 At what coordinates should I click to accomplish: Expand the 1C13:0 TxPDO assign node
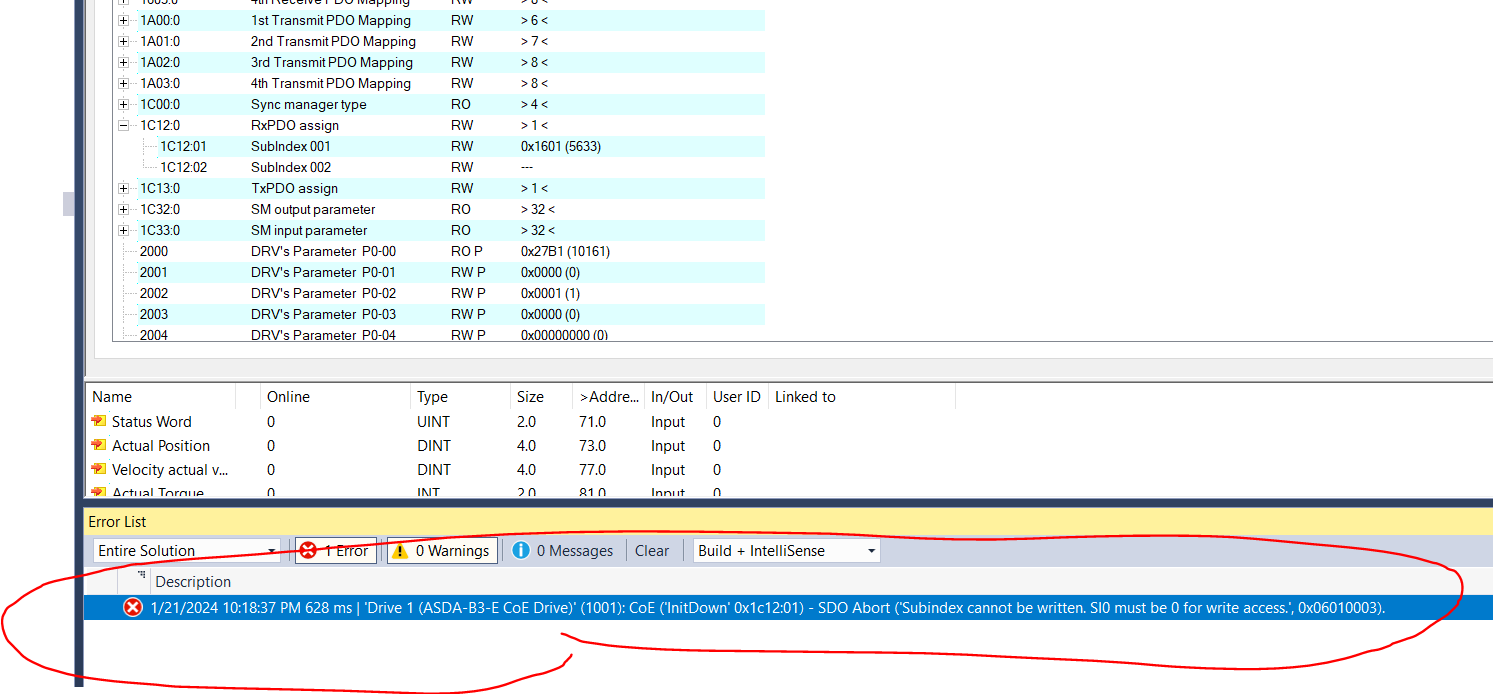click(123, 189)
